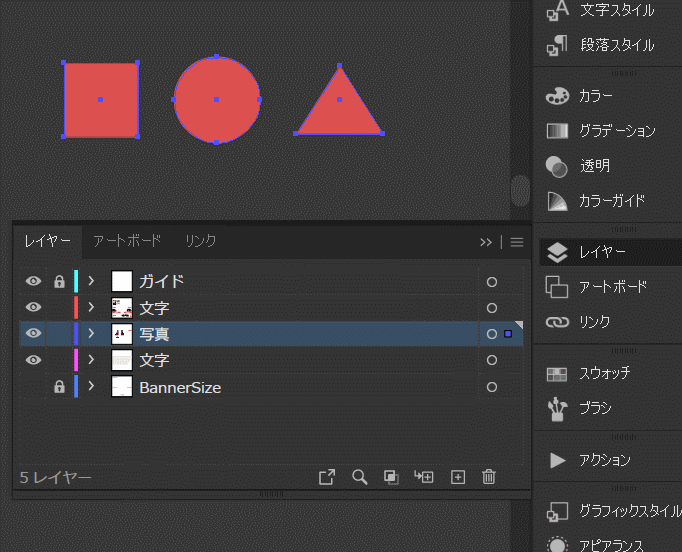Click selected-art indicator square on 写真 layer
The height and width of the screenshot is (552, 682).
(508, 334)
